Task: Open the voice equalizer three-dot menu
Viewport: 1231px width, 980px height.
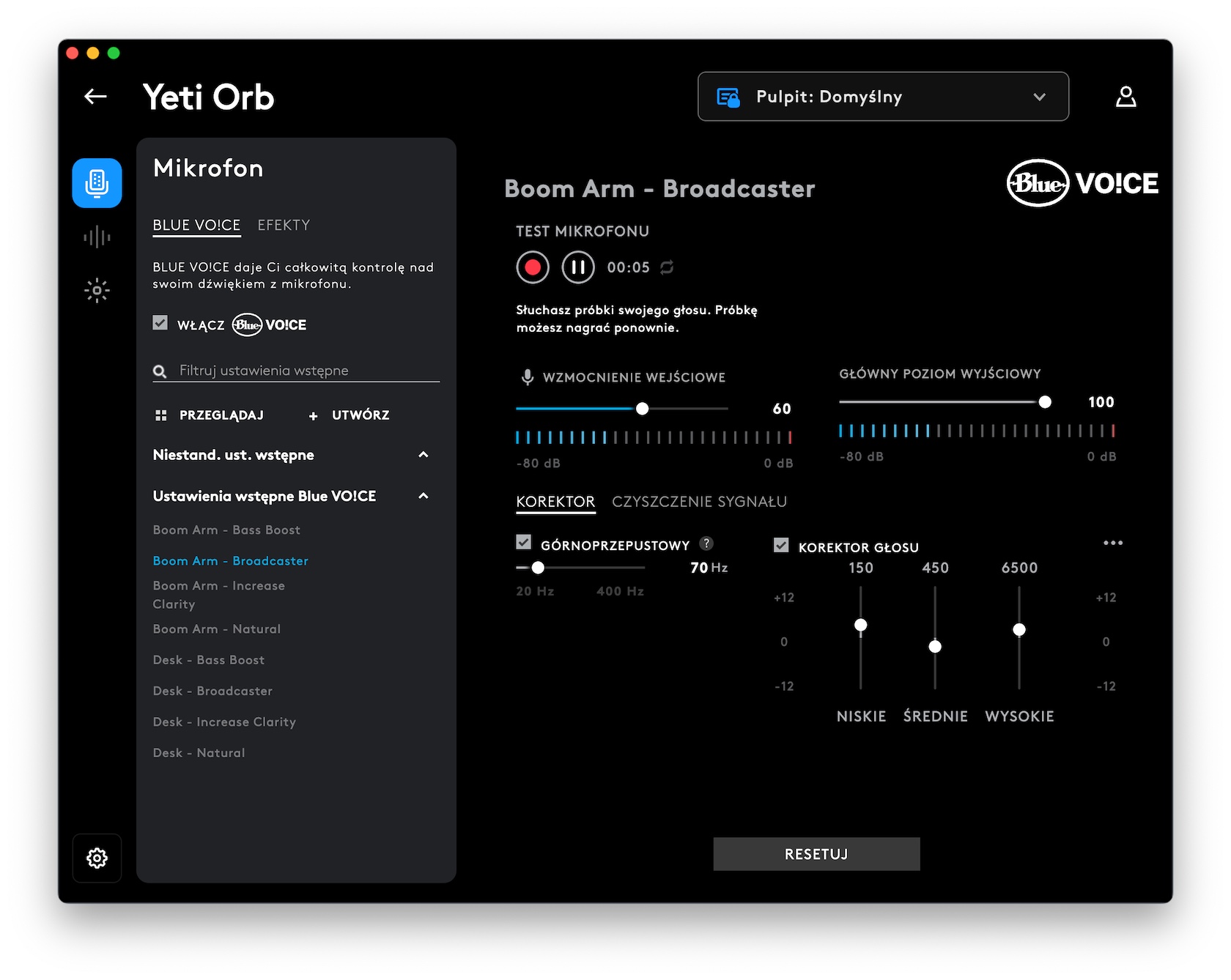Action: [1112, 543]
